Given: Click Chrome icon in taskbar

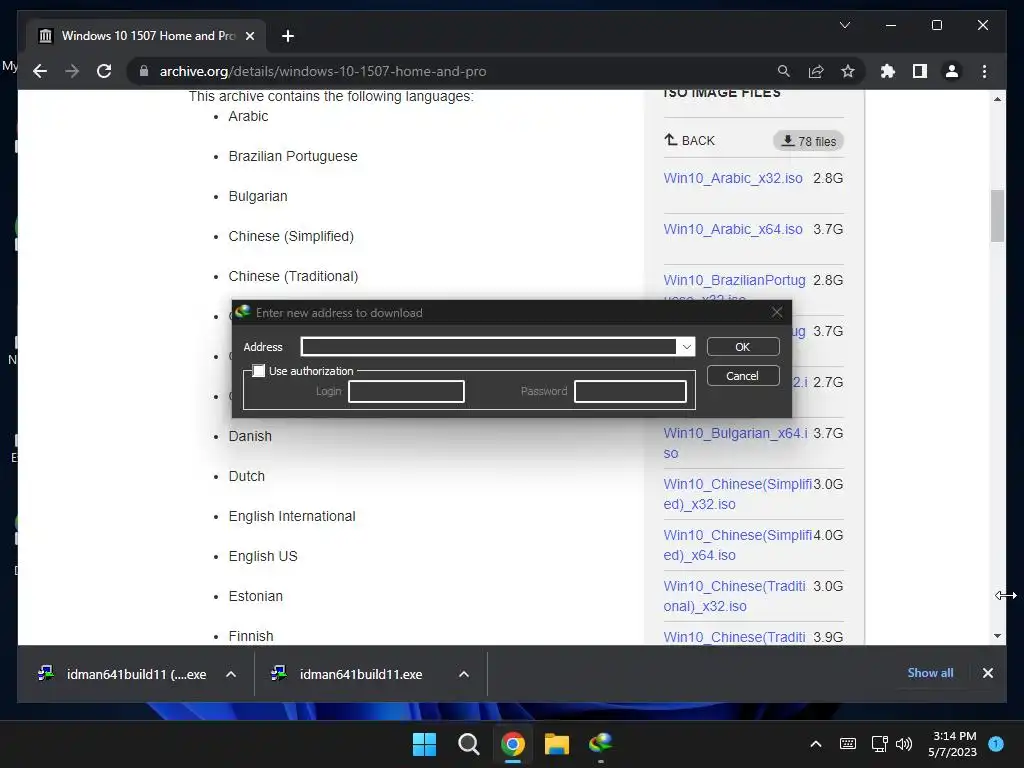Looking at the screenshot, I should 513,744.
